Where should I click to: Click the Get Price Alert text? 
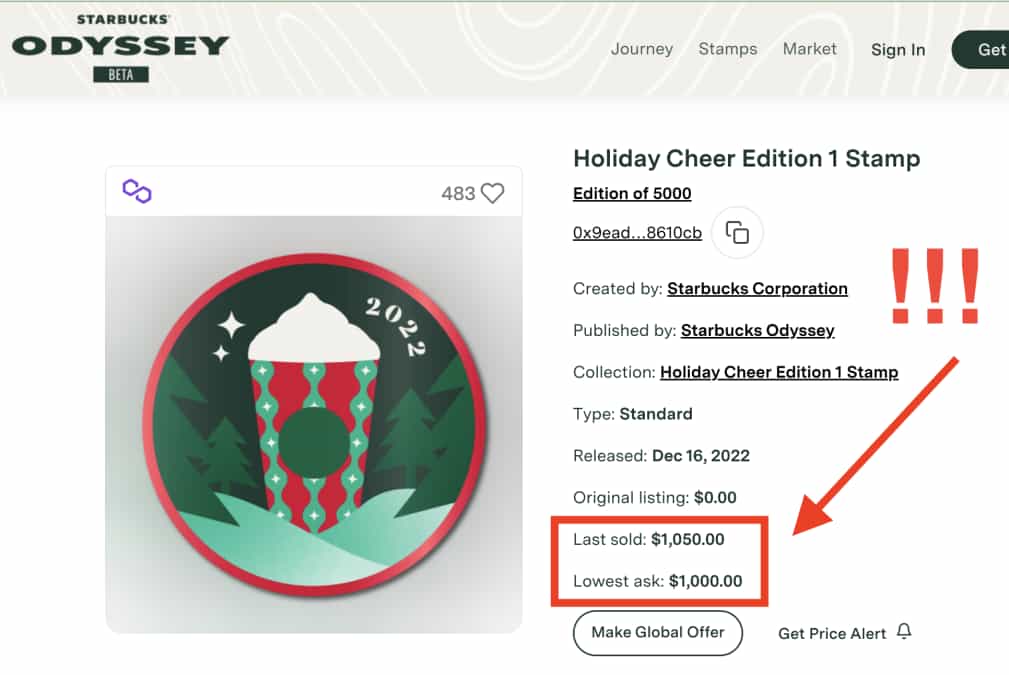click(x=832, y=633)
